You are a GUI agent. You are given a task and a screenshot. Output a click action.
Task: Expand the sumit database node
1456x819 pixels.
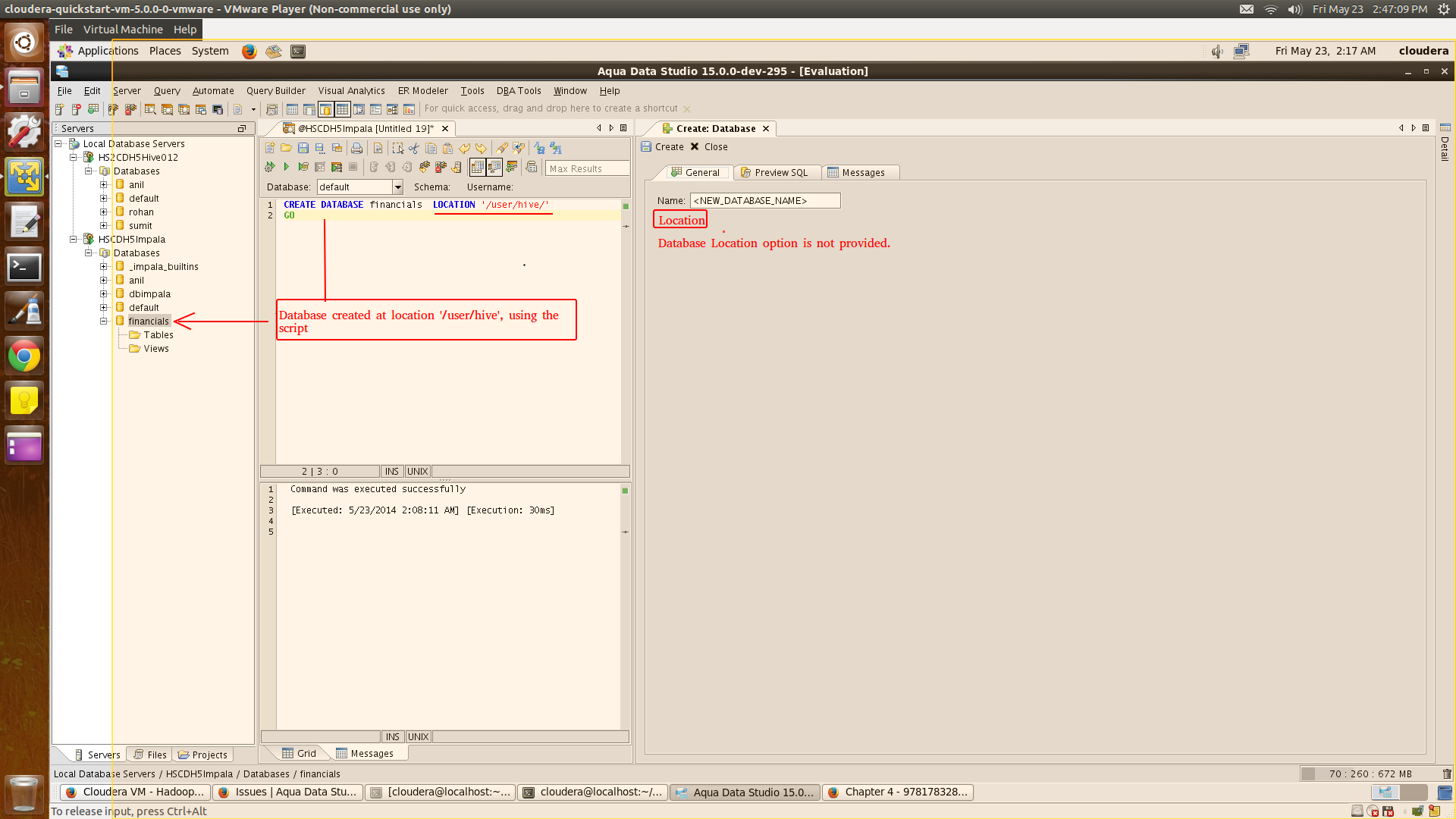pyautogui.click(x=104, y=225)
